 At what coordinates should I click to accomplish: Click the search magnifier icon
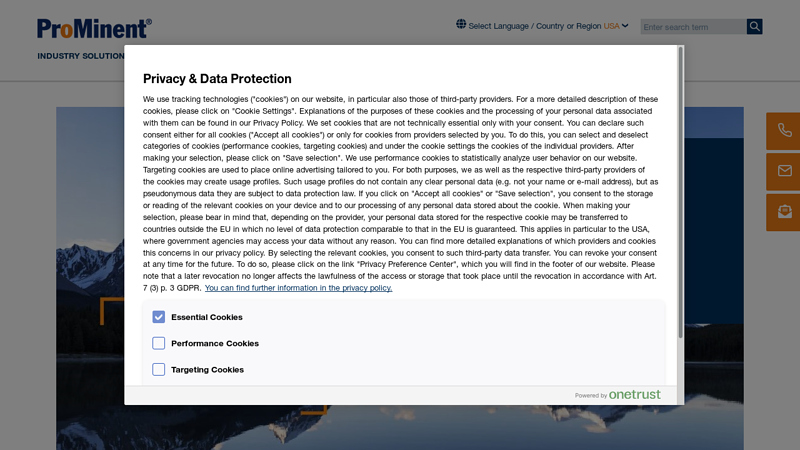point(754,27)
